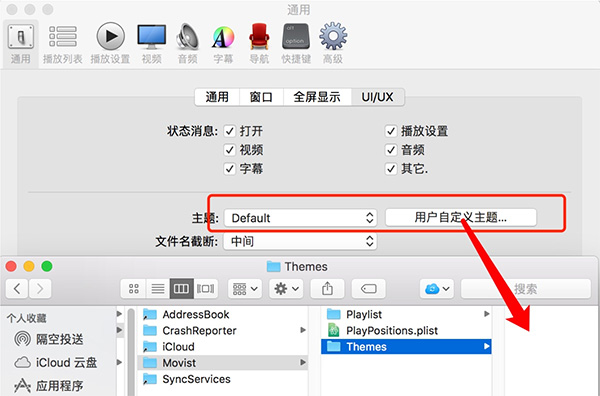
Task: Toggle the 播放设置 status message checkbox
Action: tap(391, 131)
